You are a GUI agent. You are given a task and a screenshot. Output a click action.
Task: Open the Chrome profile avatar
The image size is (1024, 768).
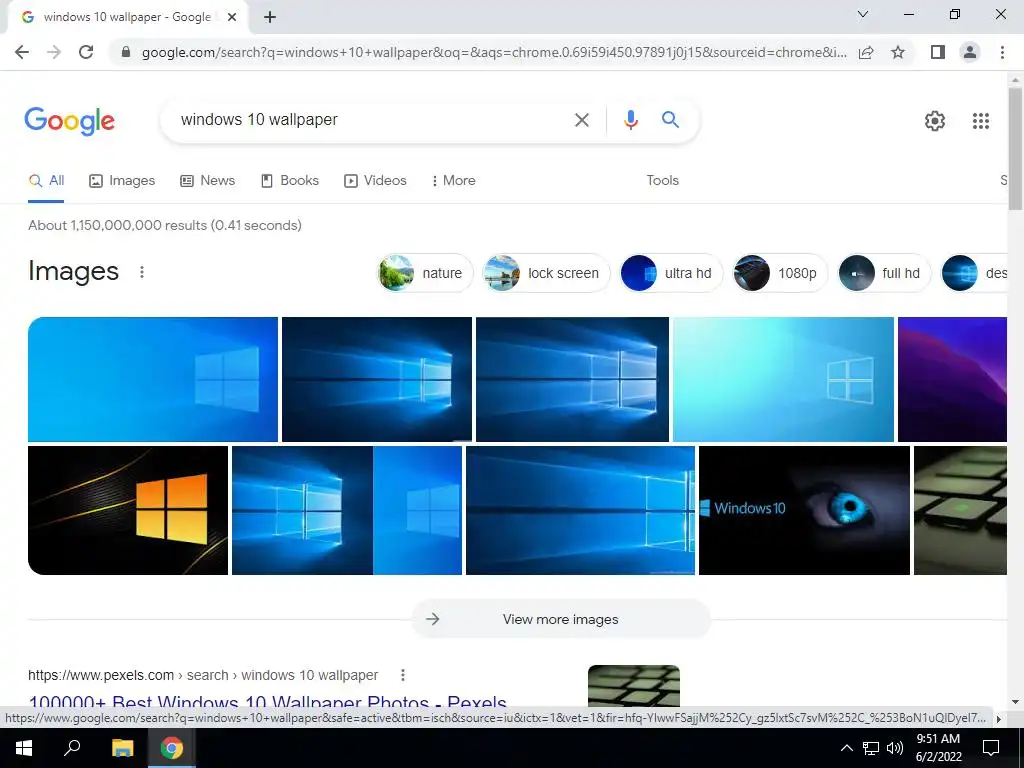[x=970, y=52]
